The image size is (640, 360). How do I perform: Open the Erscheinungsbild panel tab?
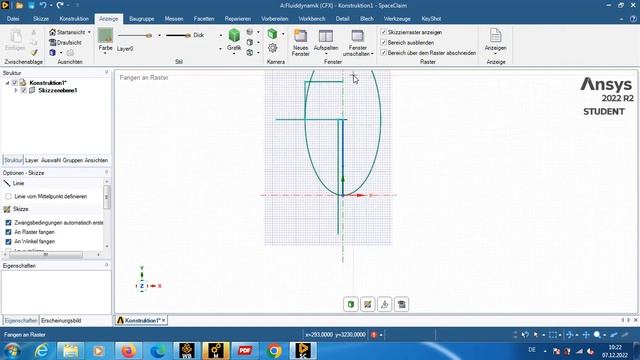(61, 321)
